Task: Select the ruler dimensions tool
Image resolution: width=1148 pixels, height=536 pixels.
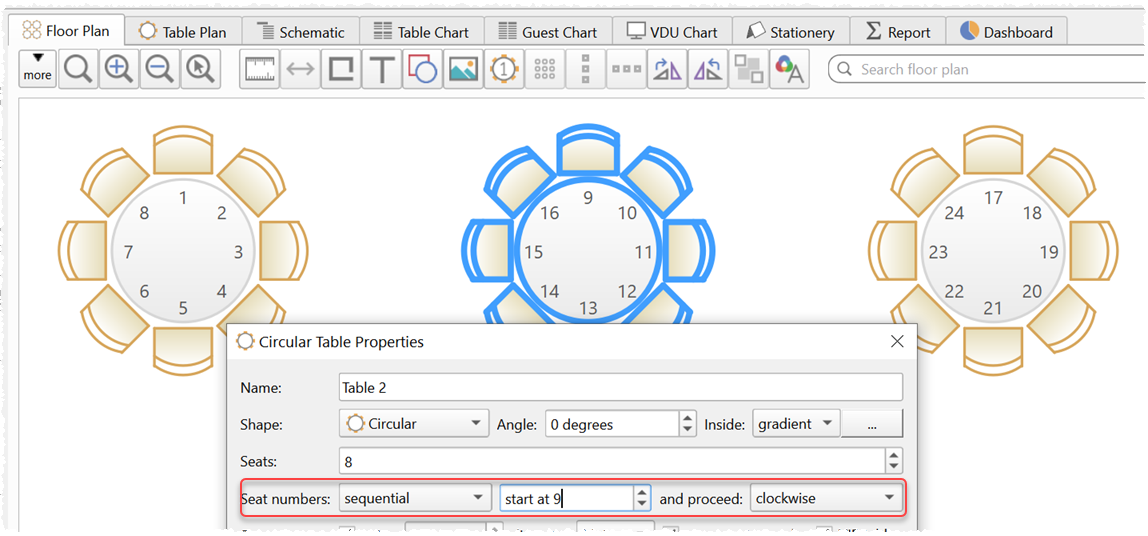Action: coord(259,70)
